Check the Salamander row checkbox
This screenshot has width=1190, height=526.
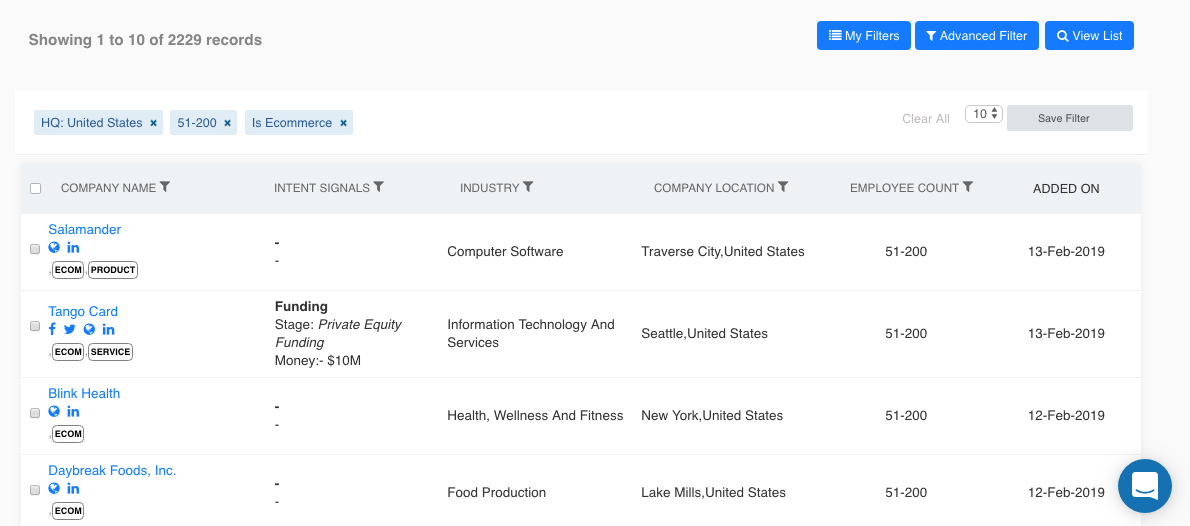pos(36,248)
